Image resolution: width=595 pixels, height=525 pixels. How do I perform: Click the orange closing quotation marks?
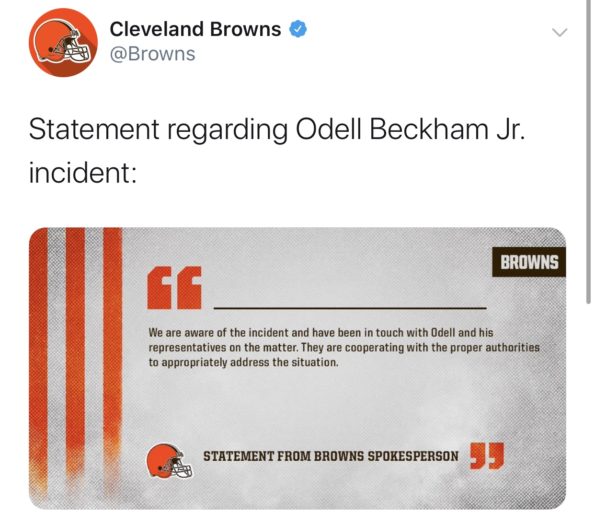coord(487,456)
